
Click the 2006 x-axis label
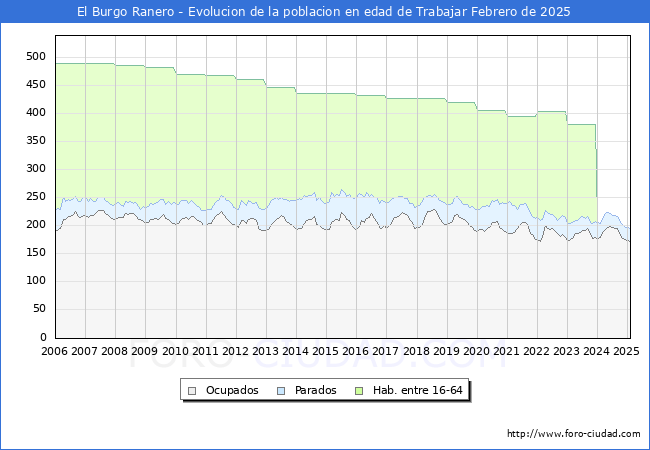point(54,351)
